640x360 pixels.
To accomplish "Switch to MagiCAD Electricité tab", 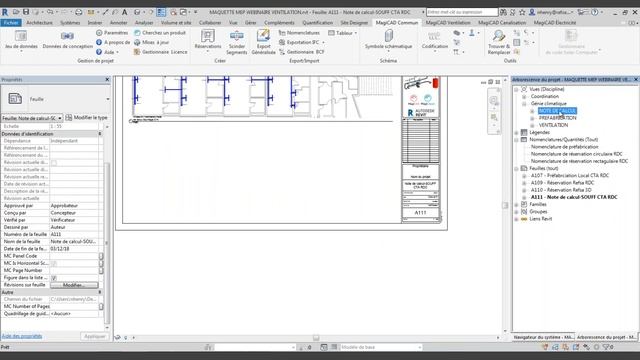I will [555, 23].
